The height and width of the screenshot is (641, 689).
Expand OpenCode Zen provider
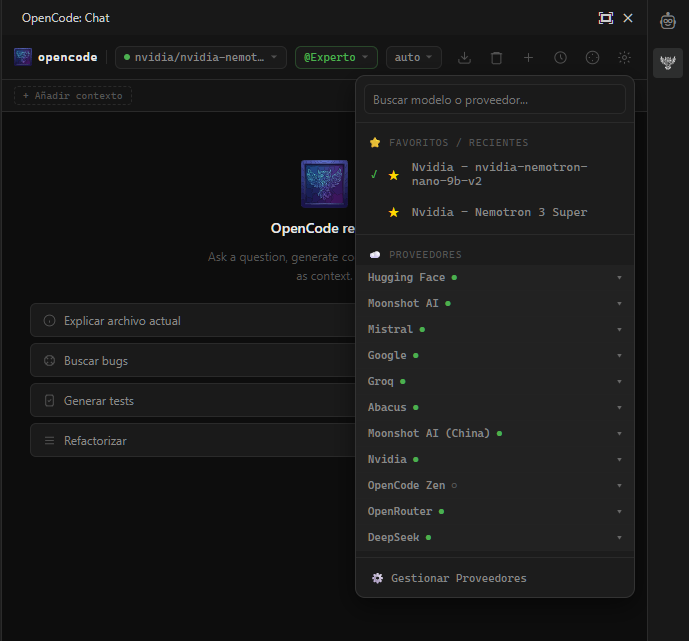tap(495, 485)
